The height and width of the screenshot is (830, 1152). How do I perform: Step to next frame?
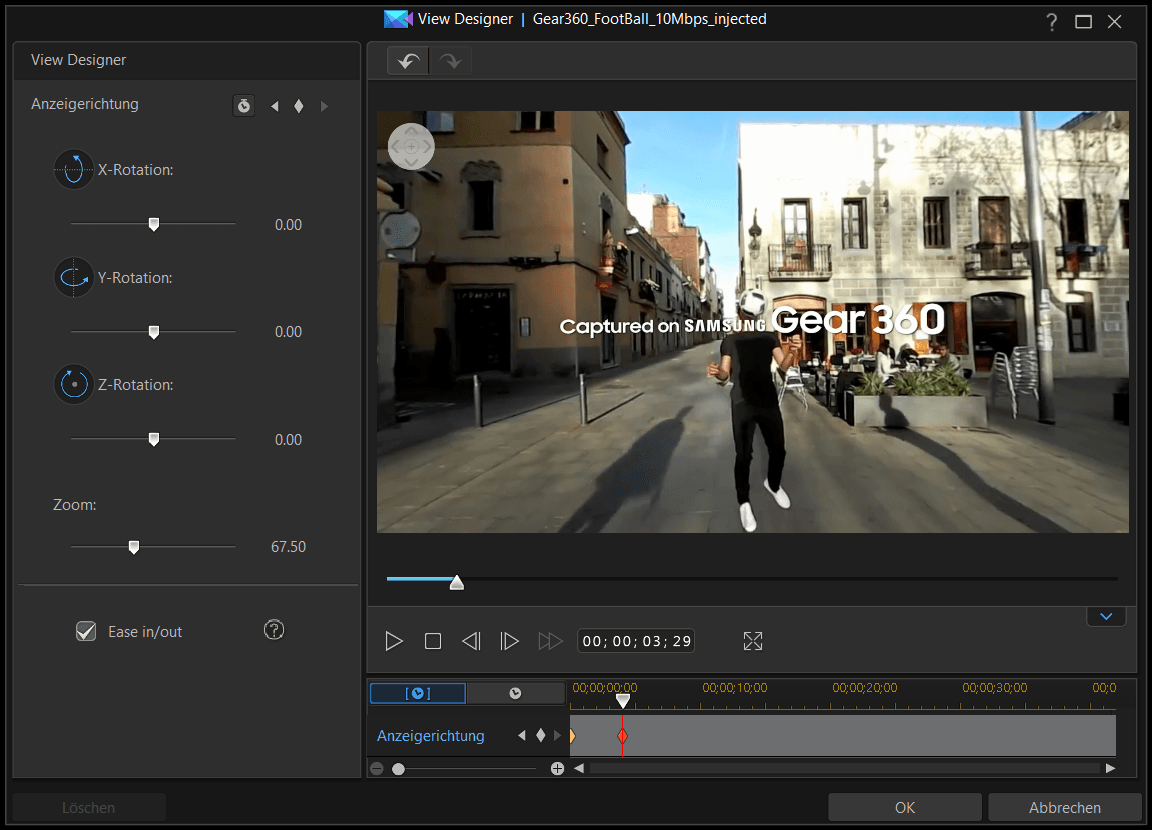[509, 641]
